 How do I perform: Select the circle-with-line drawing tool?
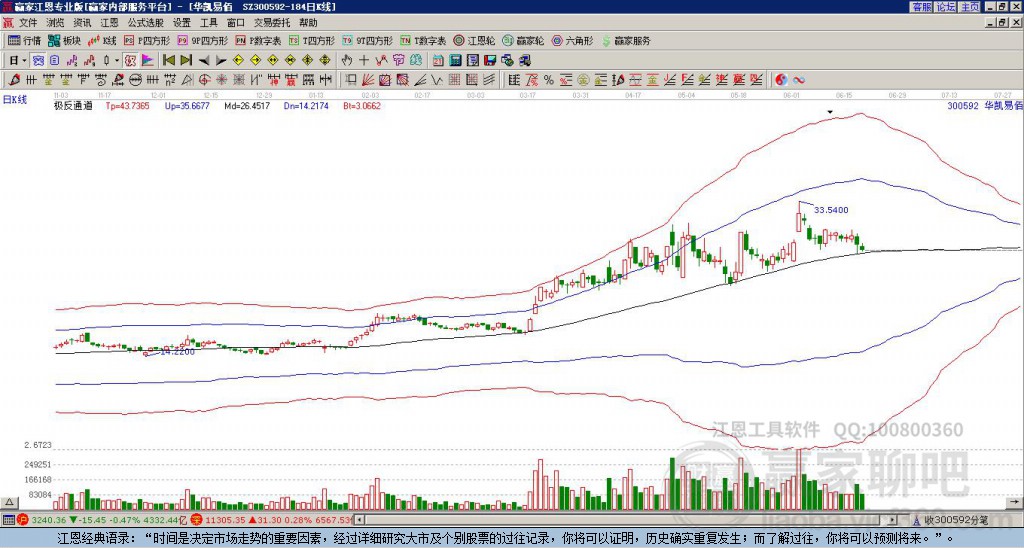[135, 80]
